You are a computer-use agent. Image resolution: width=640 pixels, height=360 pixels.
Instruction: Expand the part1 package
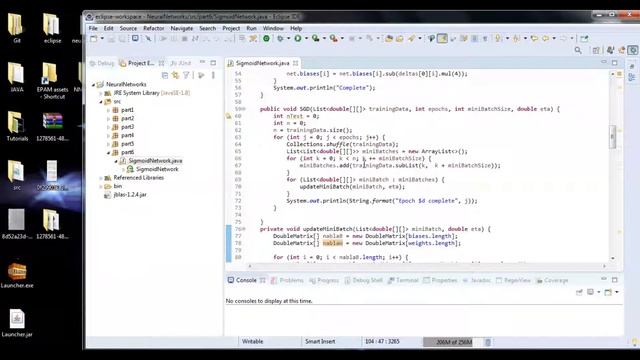tap(108, 110)
